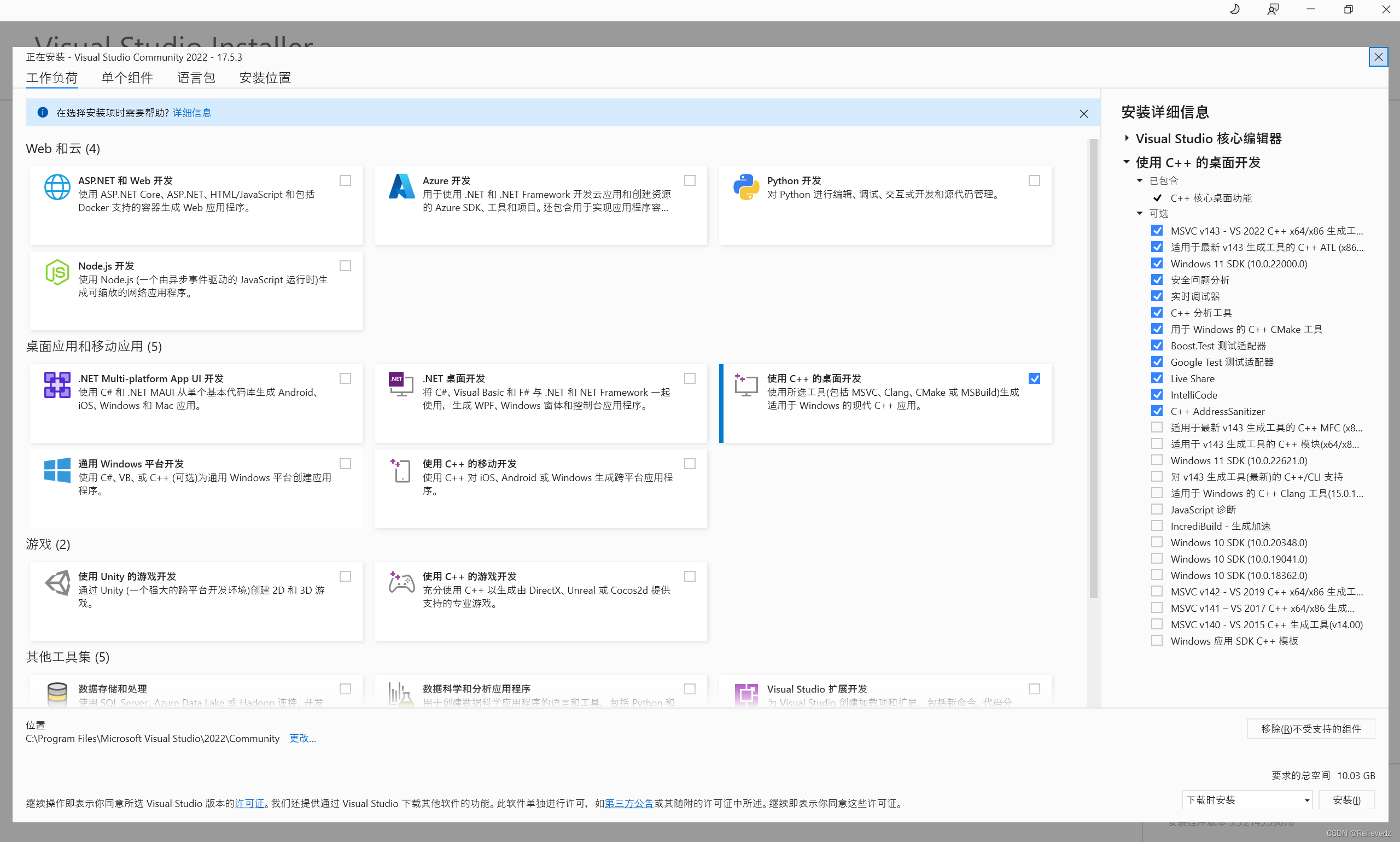
Task: Check the Python development workload checkbox
Action: (1034, 180)
